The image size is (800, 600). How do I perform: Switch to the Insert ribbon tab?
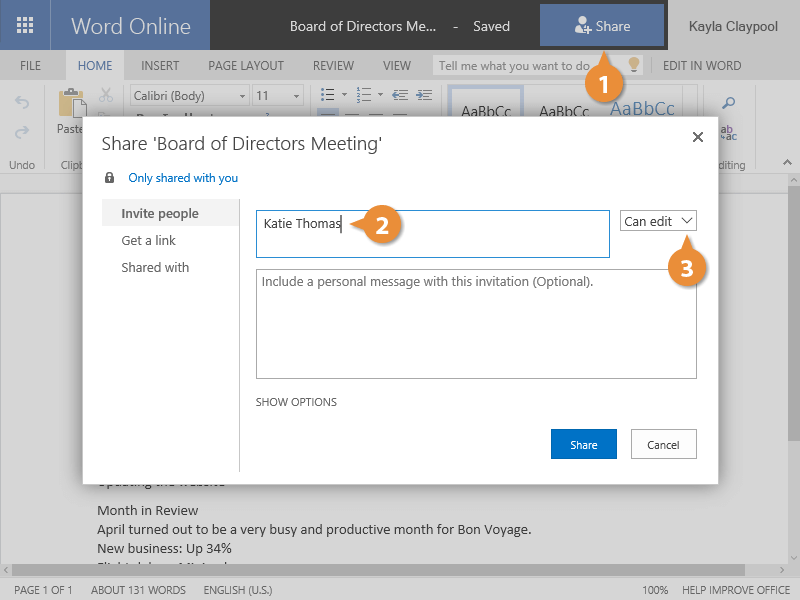pos(160,66)
